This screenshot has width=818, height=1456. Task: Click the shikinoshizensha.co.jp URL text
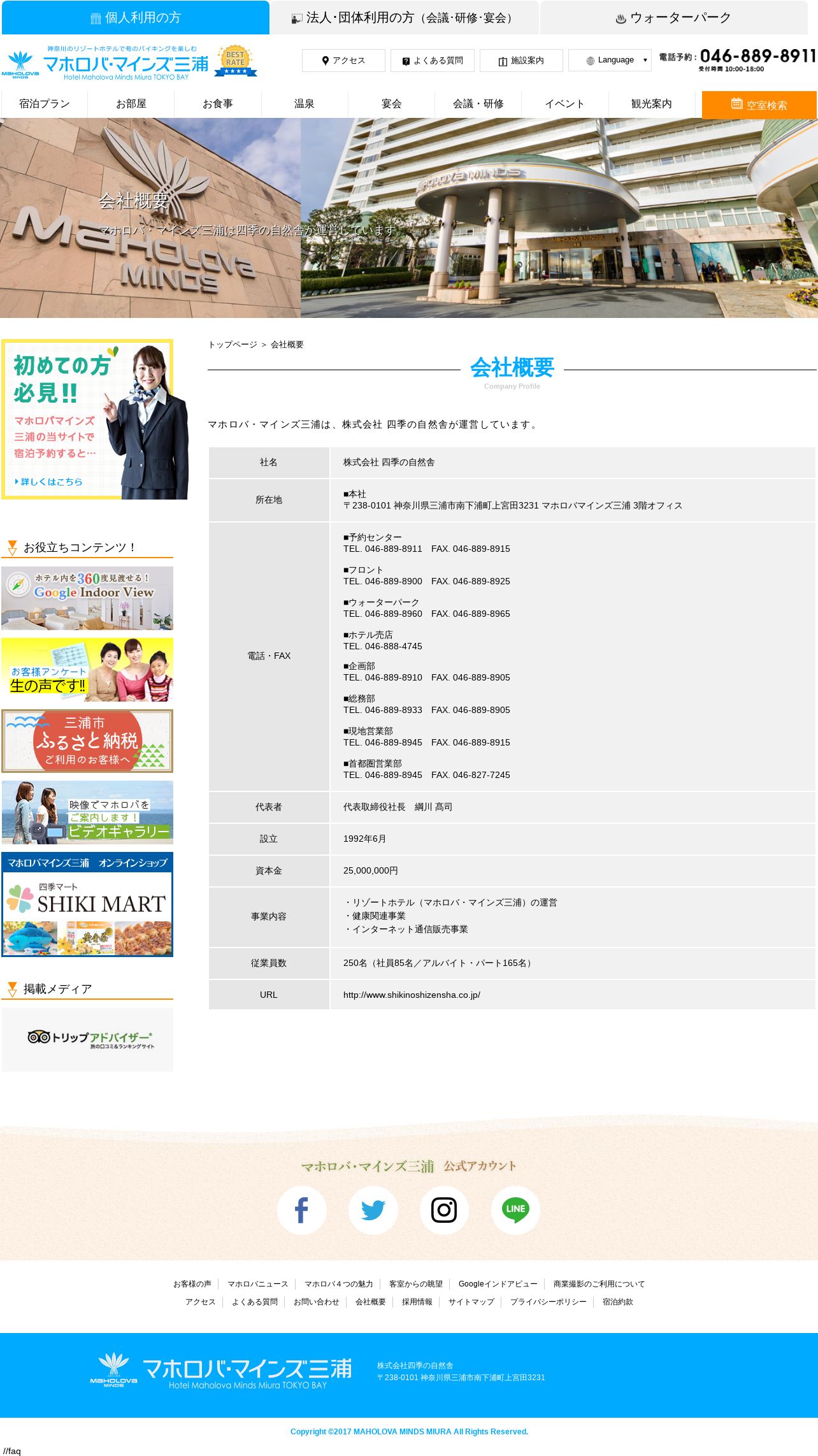[x=412, y=995]
